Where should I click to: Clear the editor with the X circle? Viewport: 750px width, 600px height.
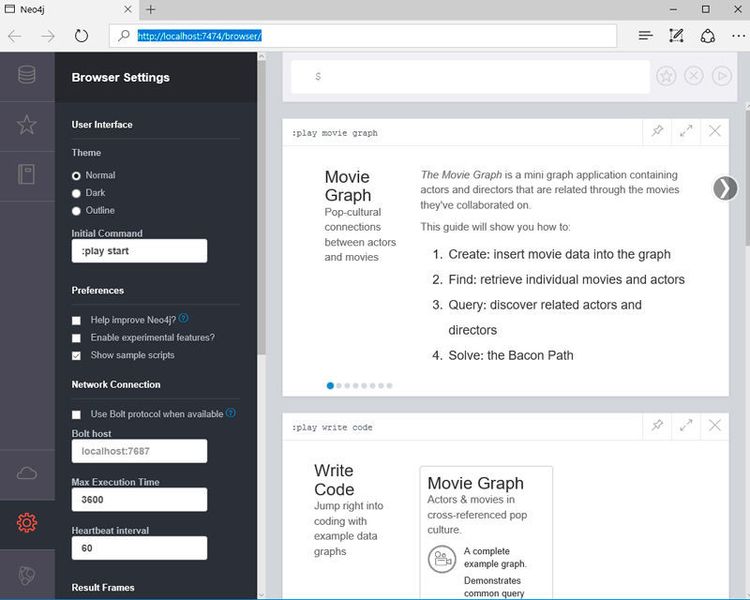tap(694, 76)
